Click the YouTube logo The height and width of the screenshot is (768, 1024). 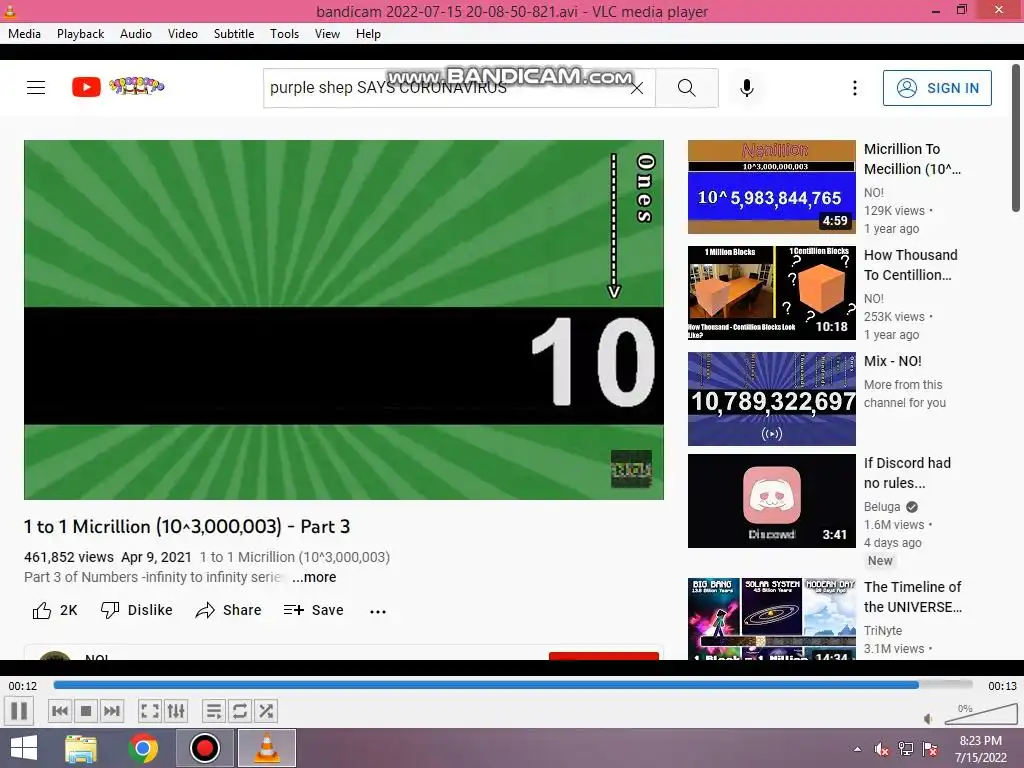coord(118,86)
